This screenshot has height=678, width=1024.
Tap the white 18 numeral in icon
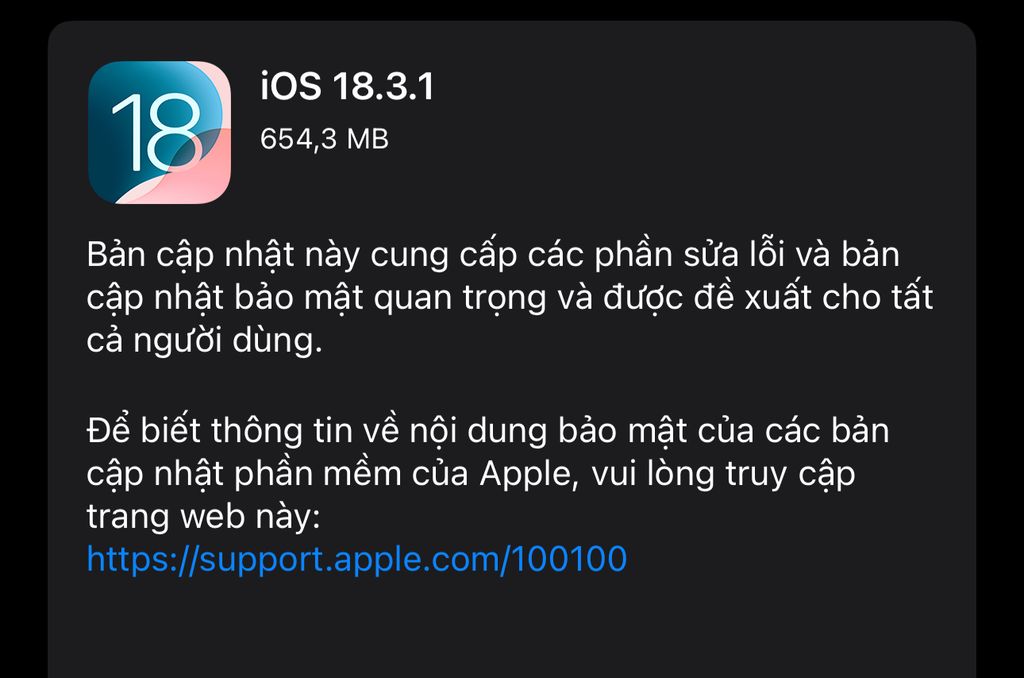click(x=157, y=133)
